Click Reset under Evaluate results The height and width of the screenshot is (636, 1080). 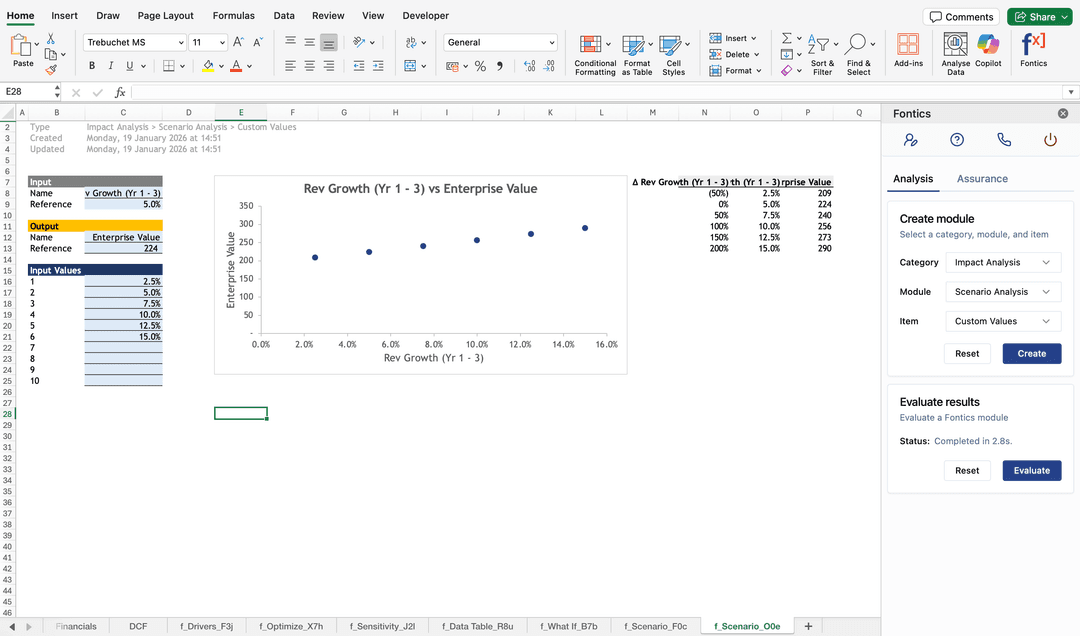tap(966, 471)
